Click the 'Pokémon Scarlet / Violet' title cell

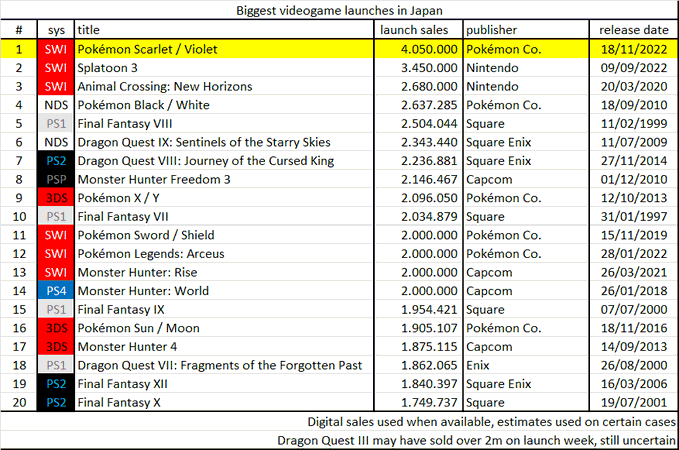coord(147,49)
